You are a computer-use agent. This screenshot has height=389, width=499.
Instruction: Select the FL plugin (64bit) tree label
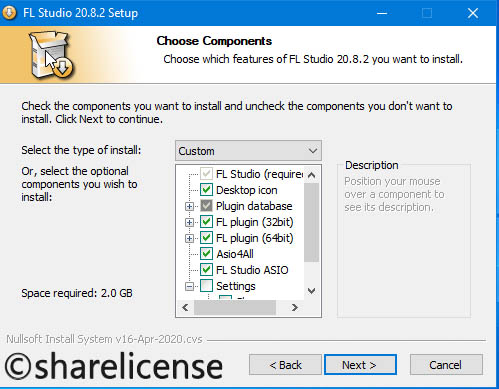(255, 238)
